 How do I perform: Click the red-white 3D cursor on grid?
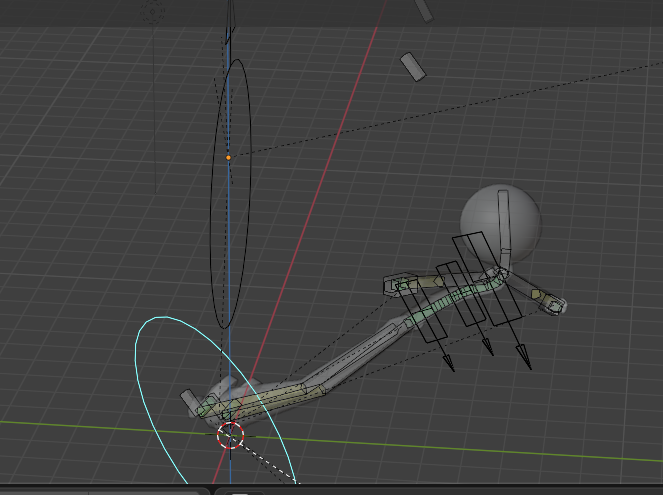(x=230, y=435)
